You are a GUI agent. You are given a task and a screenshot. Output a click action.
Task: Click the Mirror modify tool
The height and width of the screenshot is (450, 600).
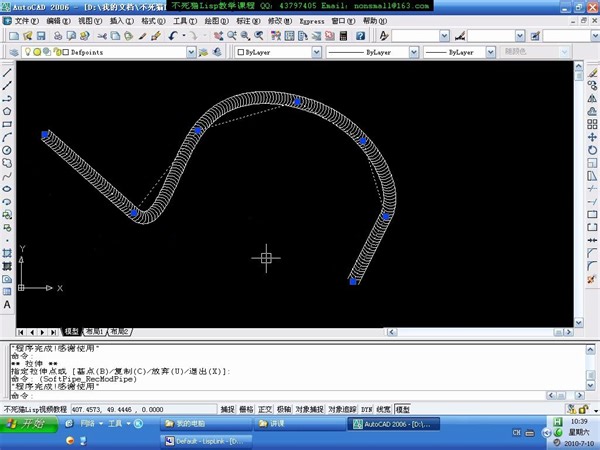(592, 98)
